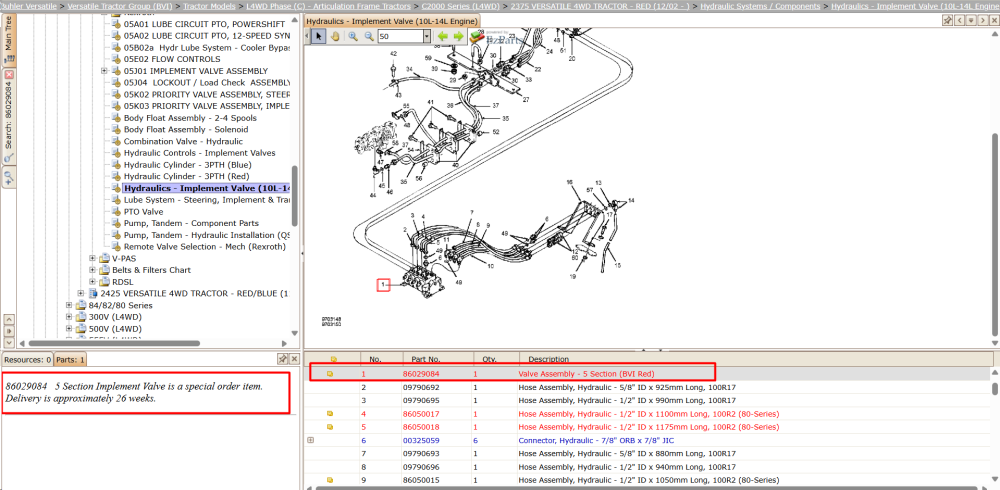This screenshot has width=1000, height=490.
Task: Zoom in on the diagram
Action: coord(353,36)
